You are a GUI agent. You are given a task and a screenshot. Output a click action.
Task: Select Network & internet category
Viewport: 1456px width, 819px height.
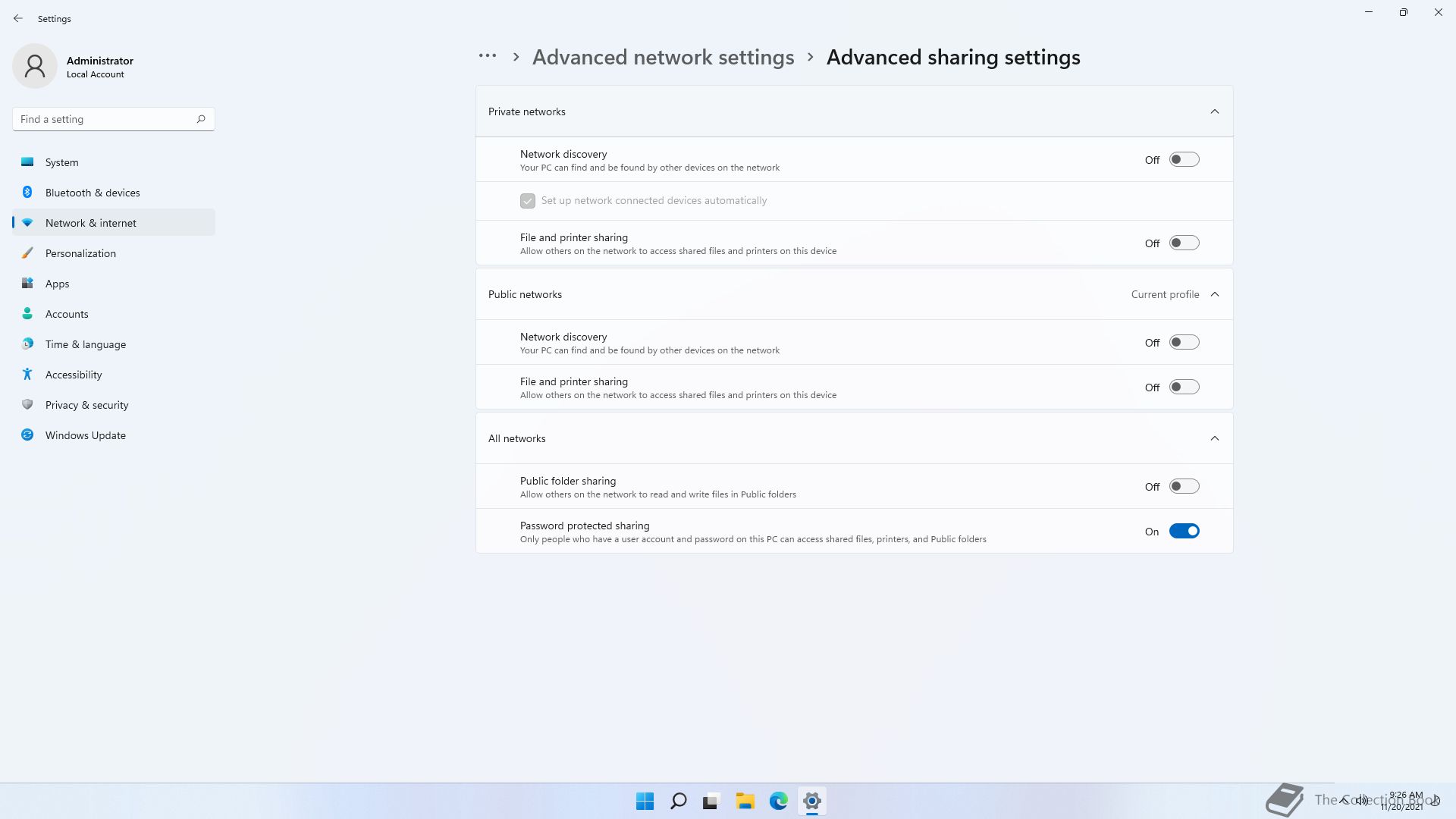(114, 223)
